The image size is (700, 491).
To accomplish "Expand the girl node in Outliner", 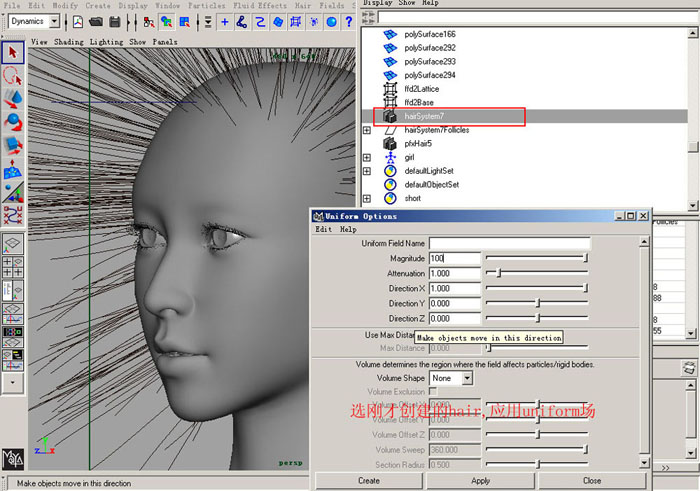I will 367,158.
